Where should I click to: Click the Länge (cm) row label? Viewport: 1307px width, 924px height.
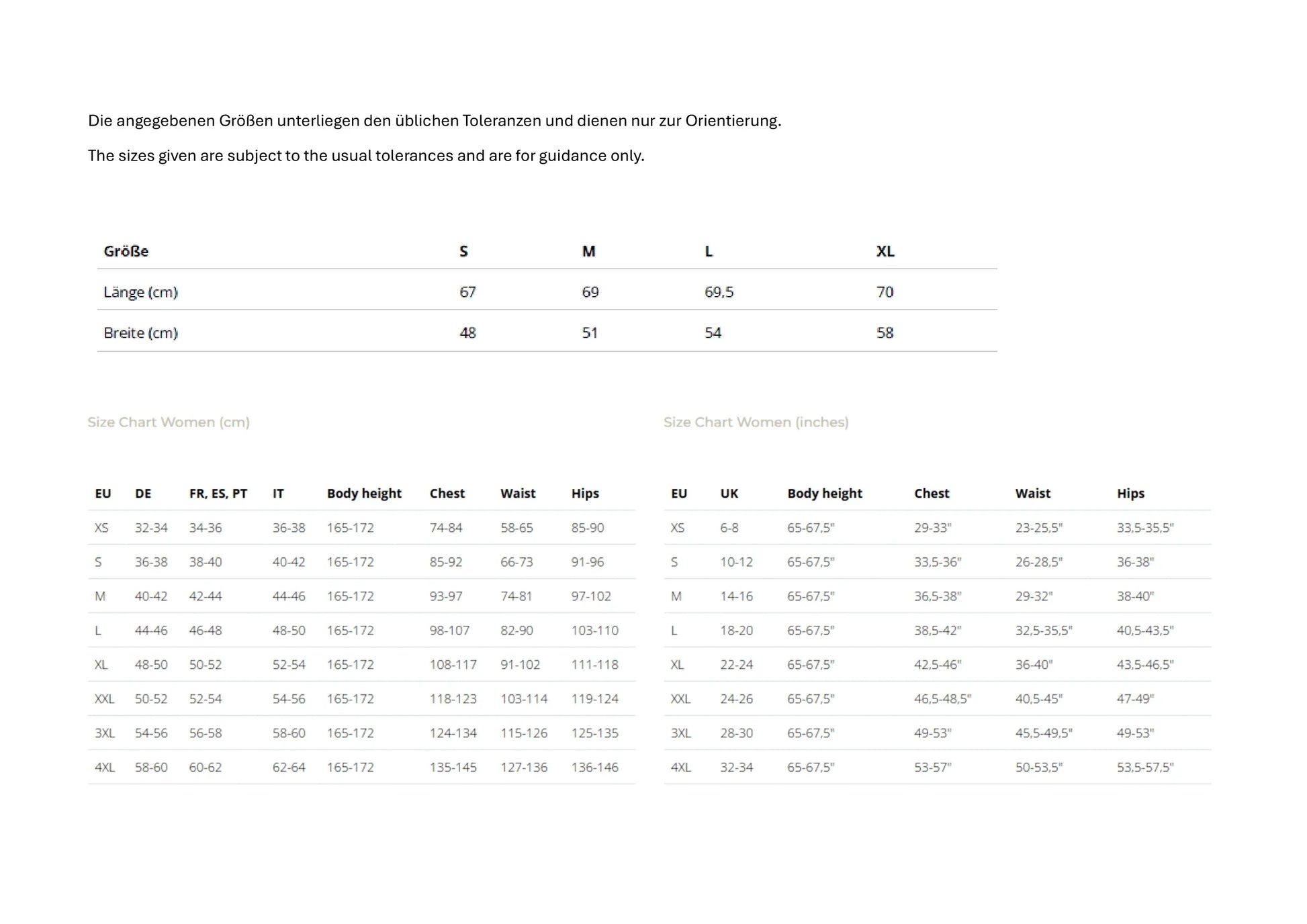click(140, 292)
